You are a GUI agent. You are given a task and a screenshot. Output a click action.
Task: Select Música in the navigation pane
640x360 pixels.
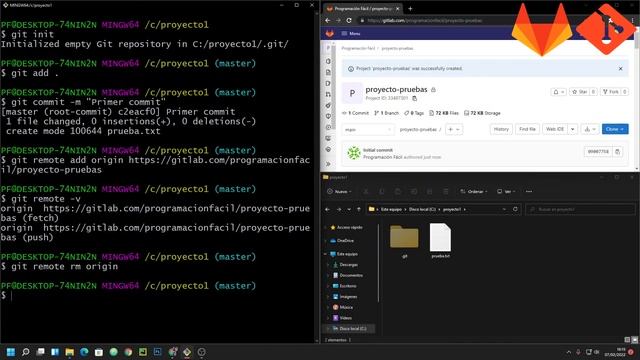[343, 307]
